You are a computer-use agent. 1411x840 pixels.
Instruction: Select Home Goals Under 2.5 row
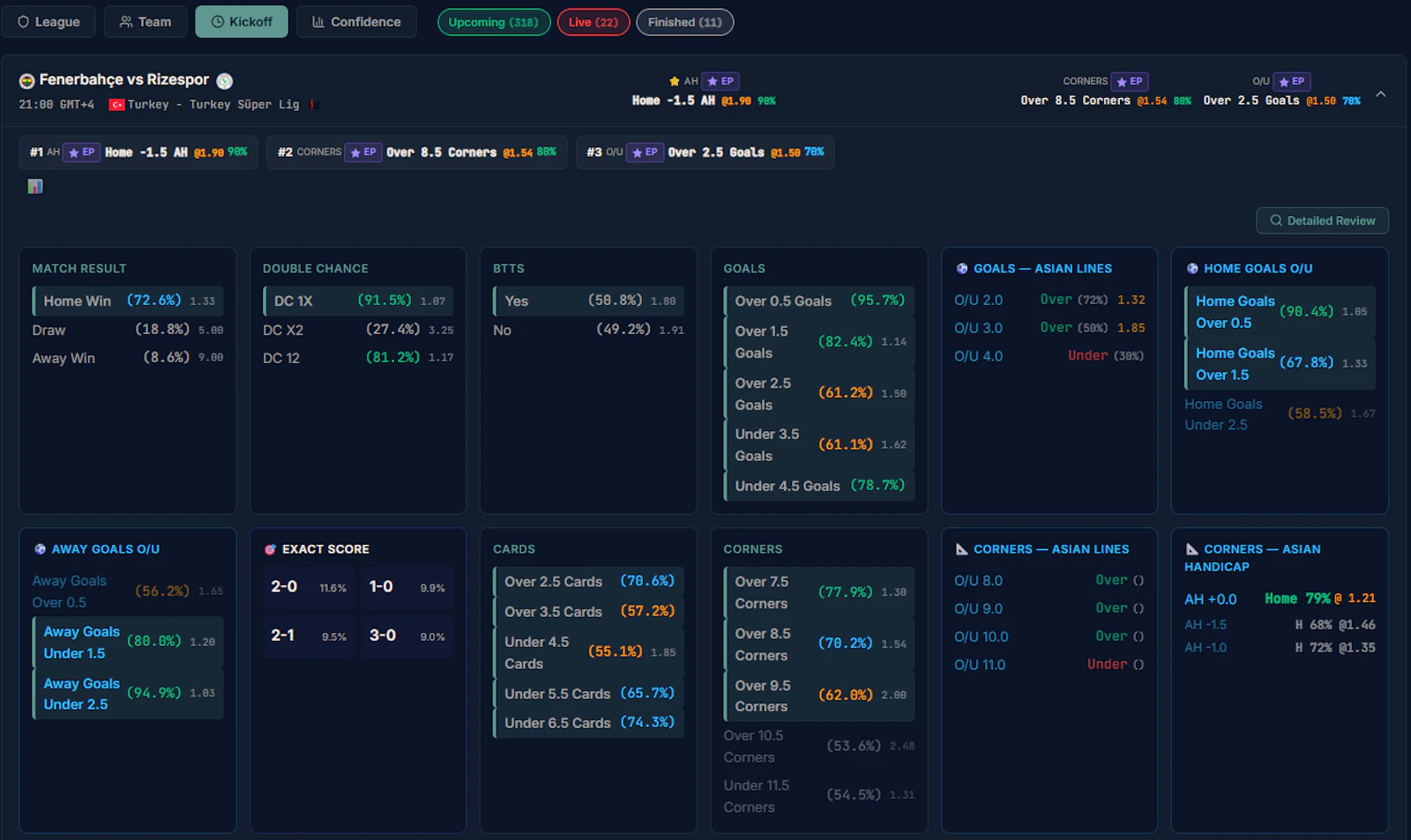click(1280, 414)
